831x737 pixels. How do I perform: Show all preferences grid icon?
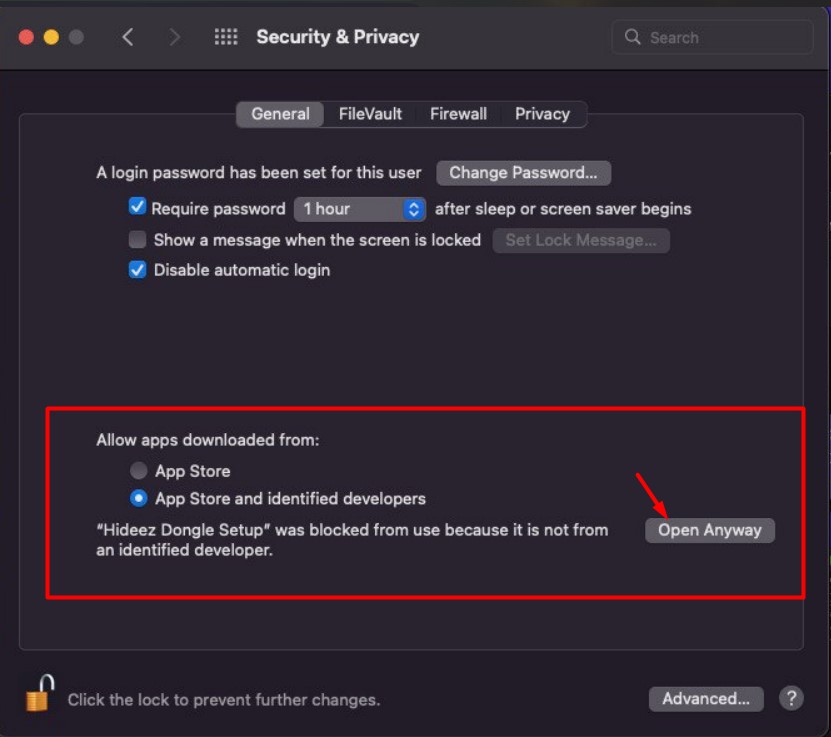click(x=226, y=37)
